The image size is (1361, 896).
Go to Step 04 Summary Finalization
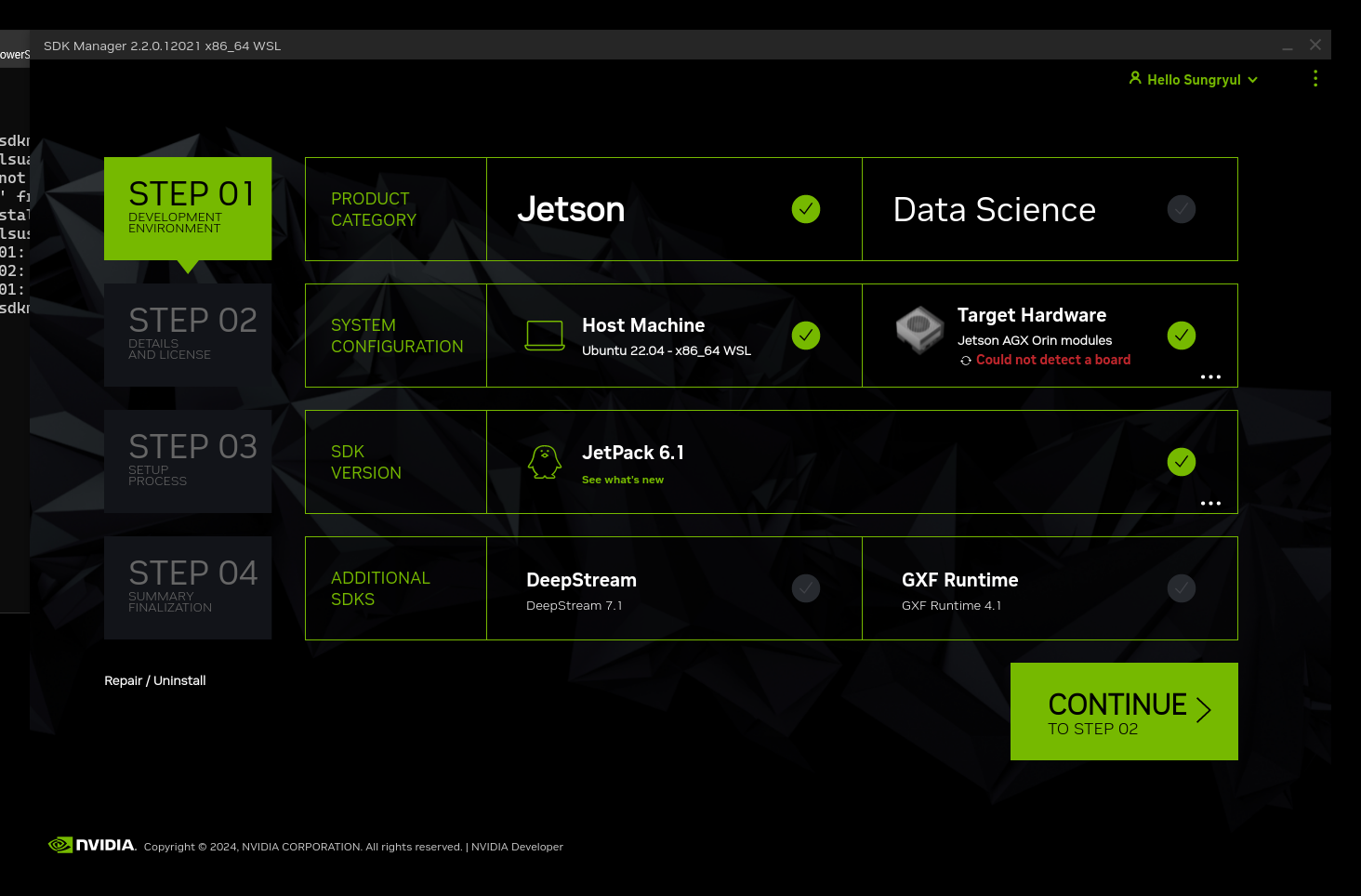pos(188,587)
